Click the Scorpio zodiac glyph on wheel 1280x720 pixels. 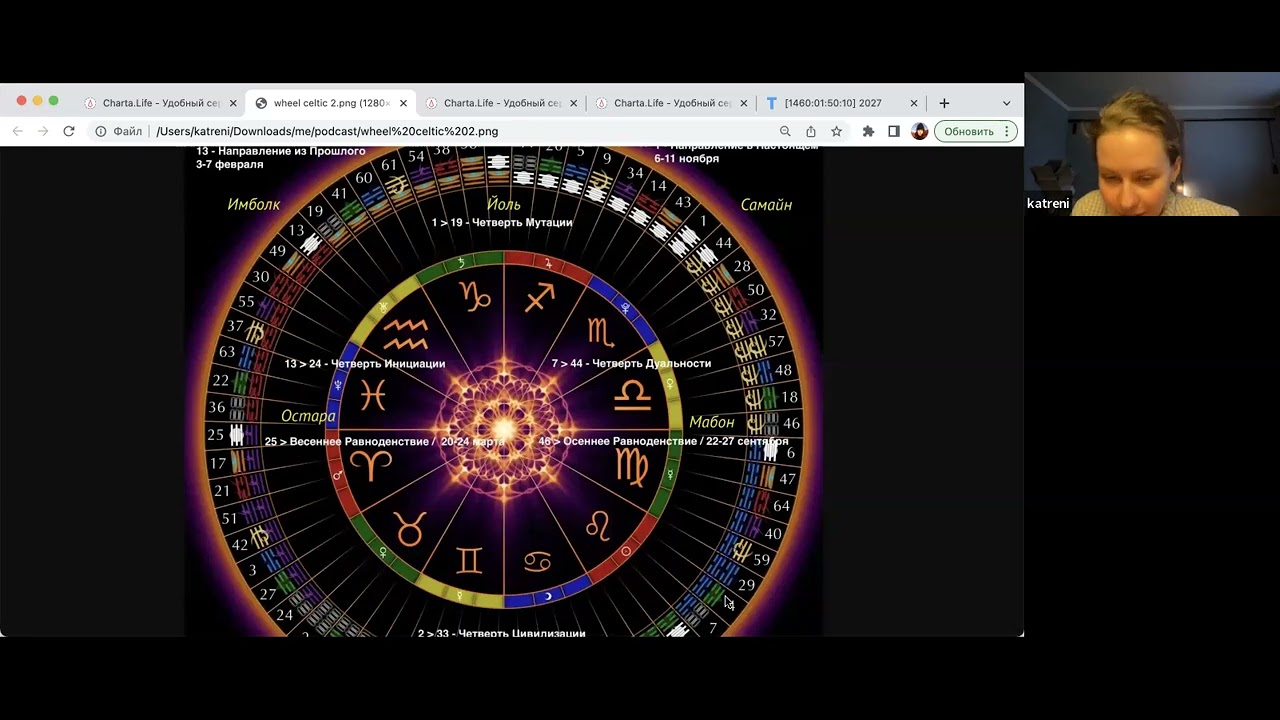tap(602, 331)
